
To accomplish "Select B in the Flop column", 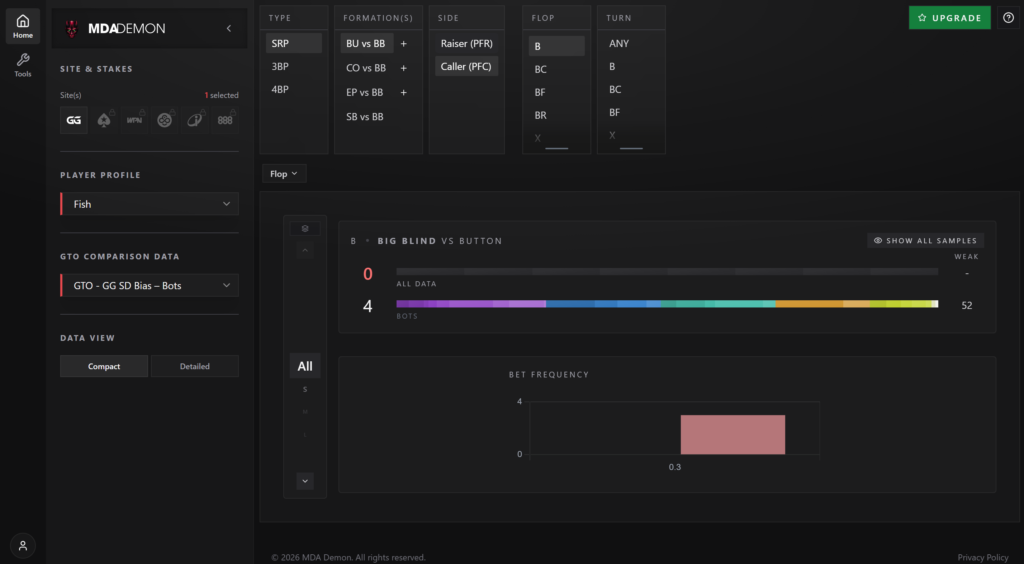I will (x=556, y=46).
